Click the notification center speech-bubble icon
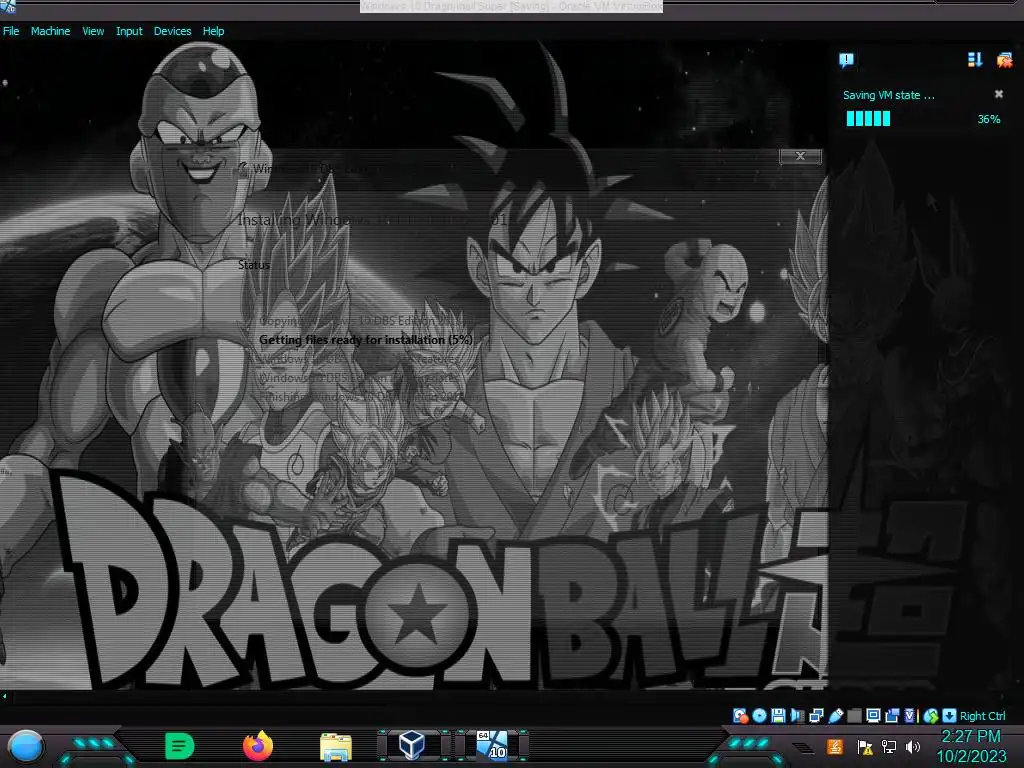Viewport: 1024px width, 768px height. (x=846, y=60)
